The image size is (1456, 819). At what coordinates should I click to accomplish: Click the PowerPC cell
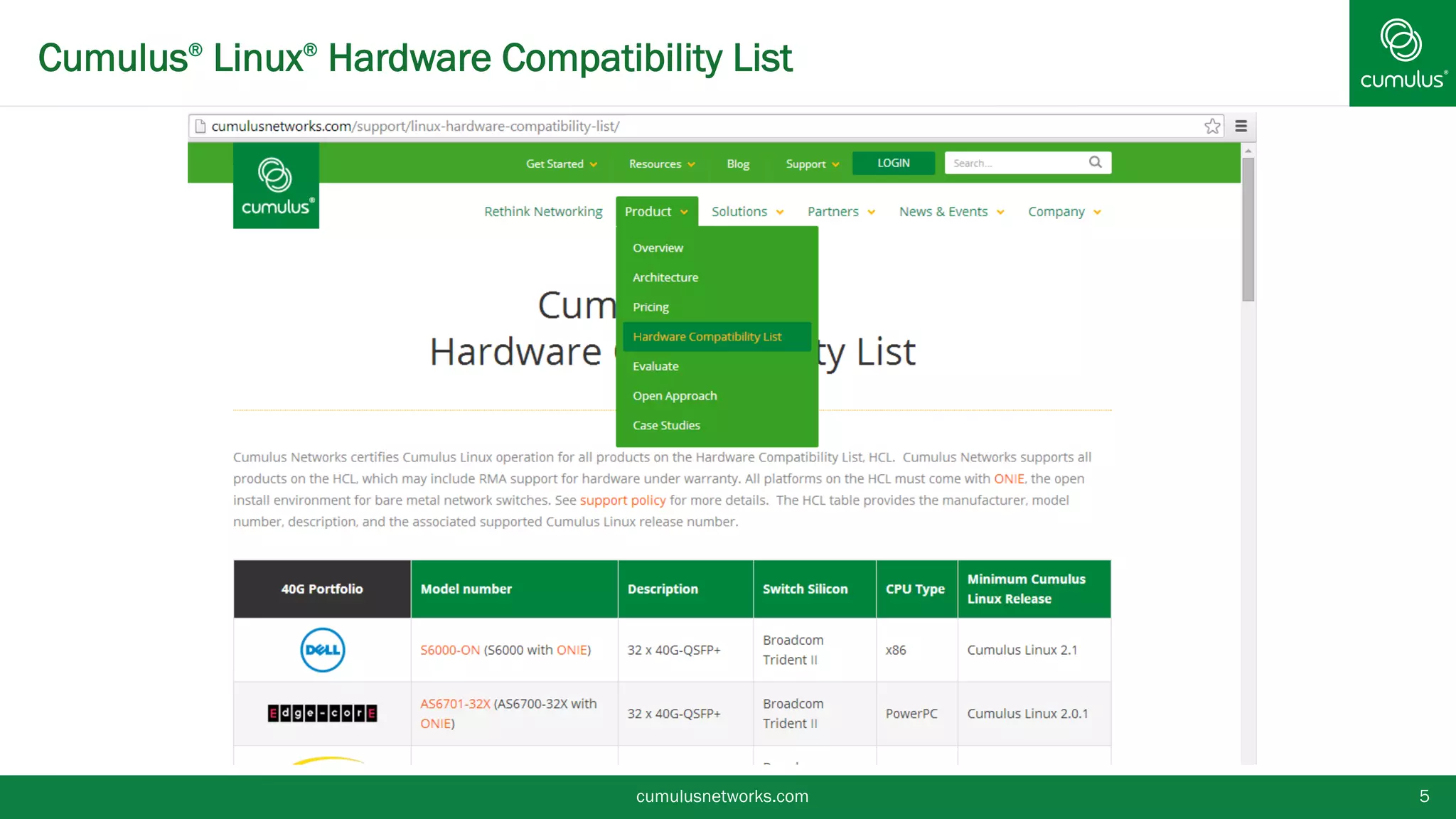[x=917, y=713]
